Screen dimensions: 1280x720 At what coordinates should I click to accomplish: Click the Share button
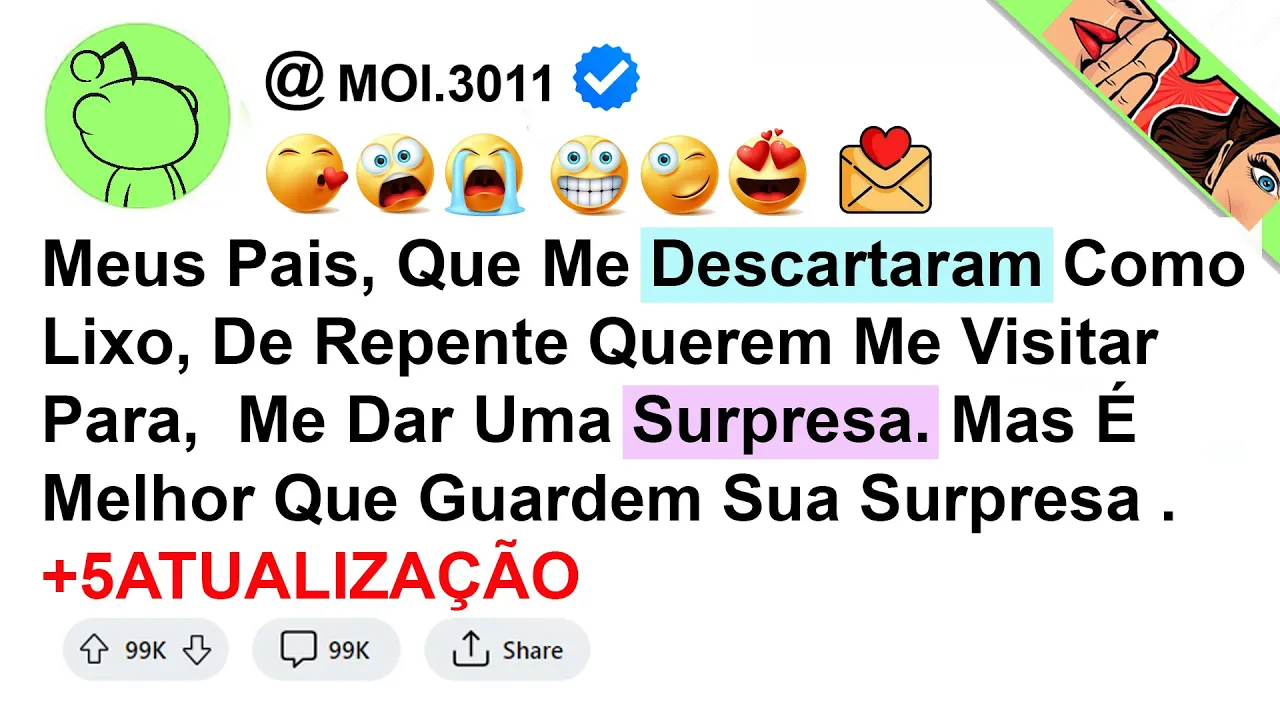click(507, 651)
